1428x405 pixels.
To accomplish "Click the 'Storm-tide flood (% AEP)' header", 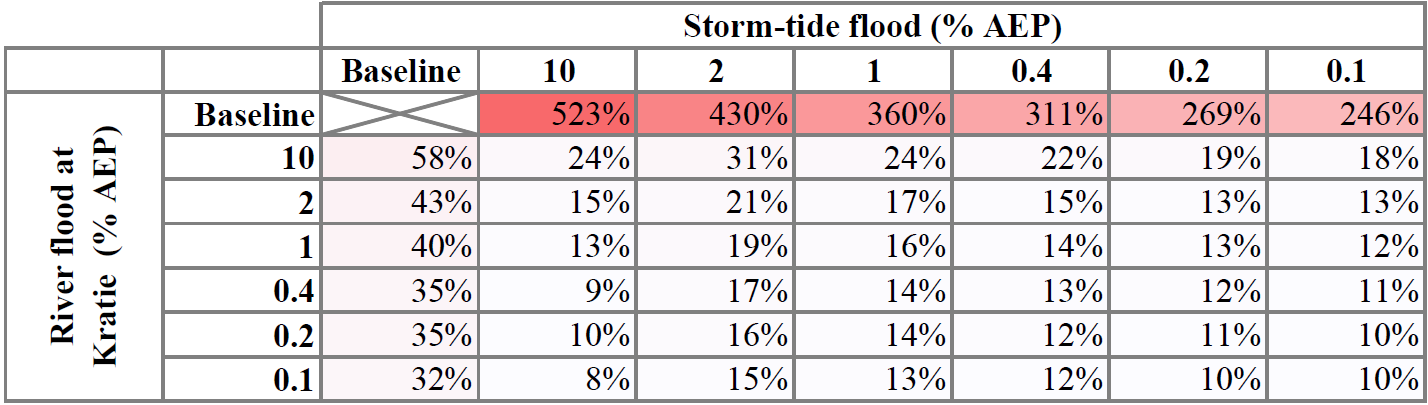I will [871, 27].
